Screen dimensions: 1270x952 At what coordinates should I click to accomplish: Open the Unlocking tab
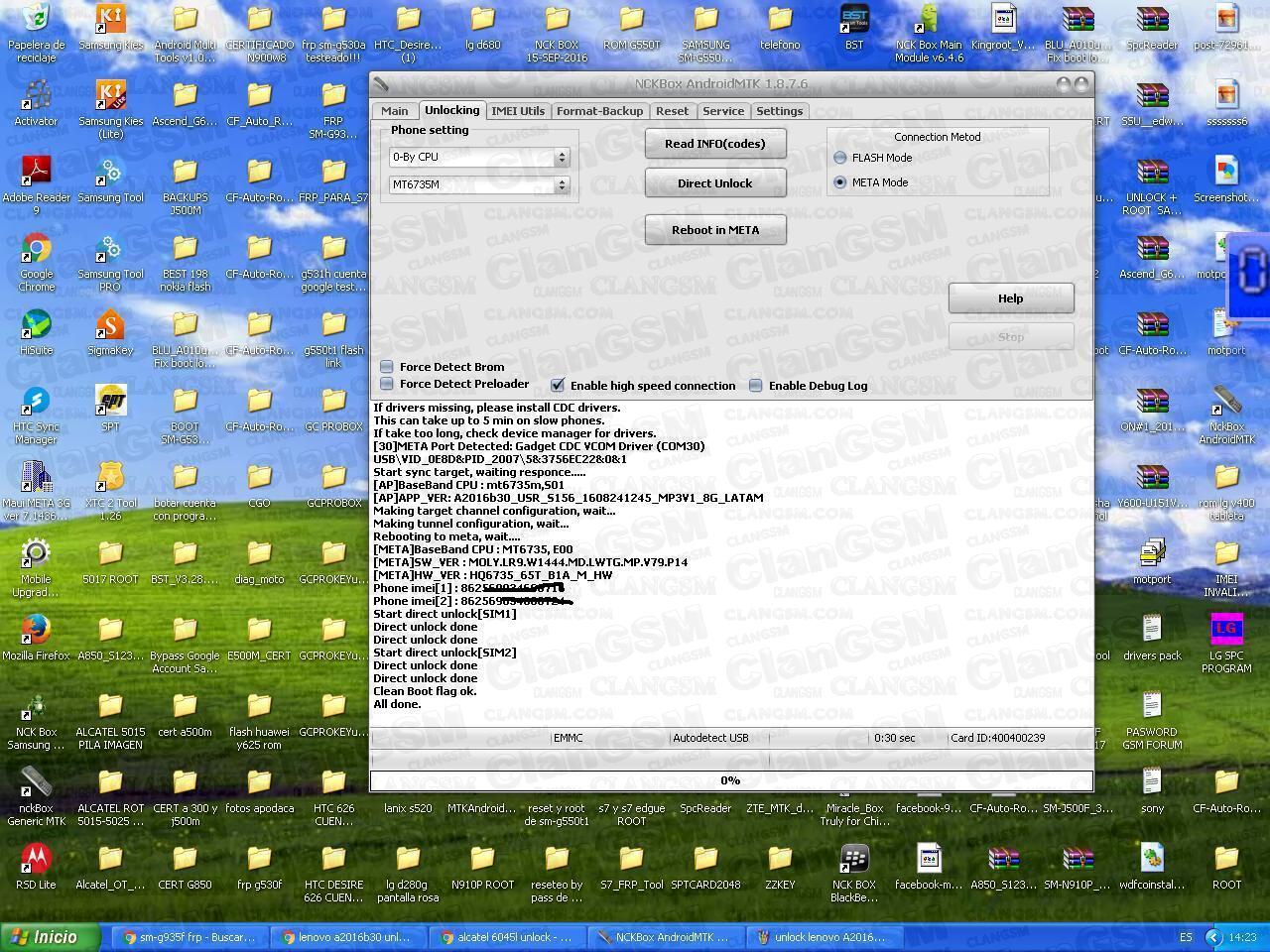451,110
